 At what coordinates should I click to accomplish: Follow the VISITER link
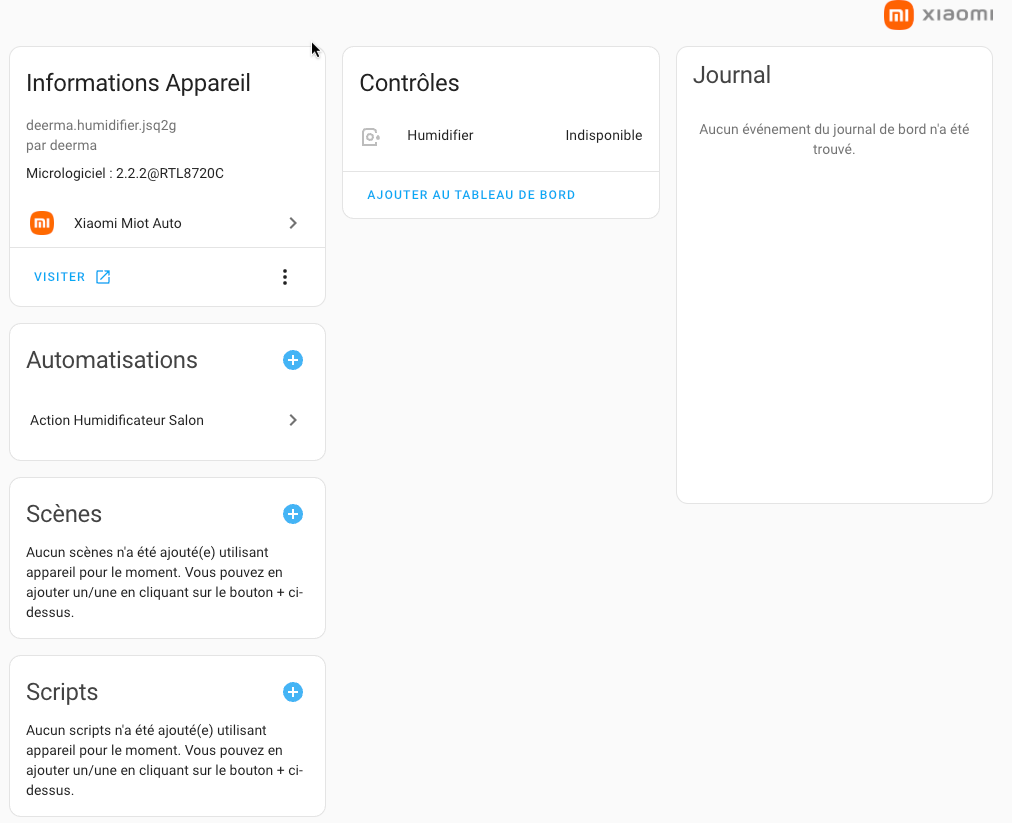point(60,277)
